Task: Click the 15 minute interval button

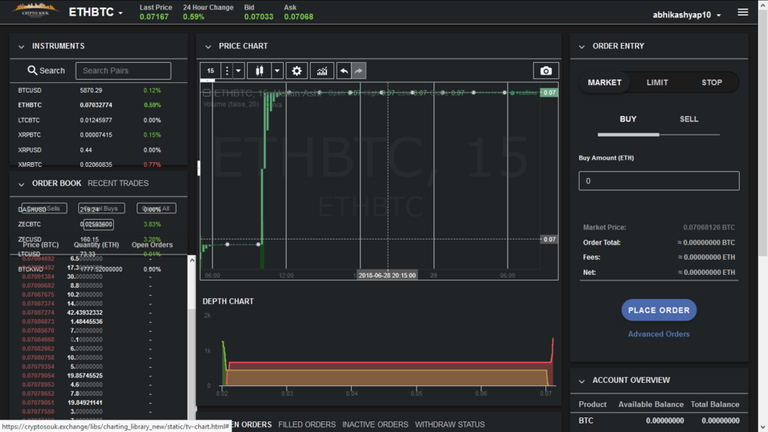Action: coord(210,71)
